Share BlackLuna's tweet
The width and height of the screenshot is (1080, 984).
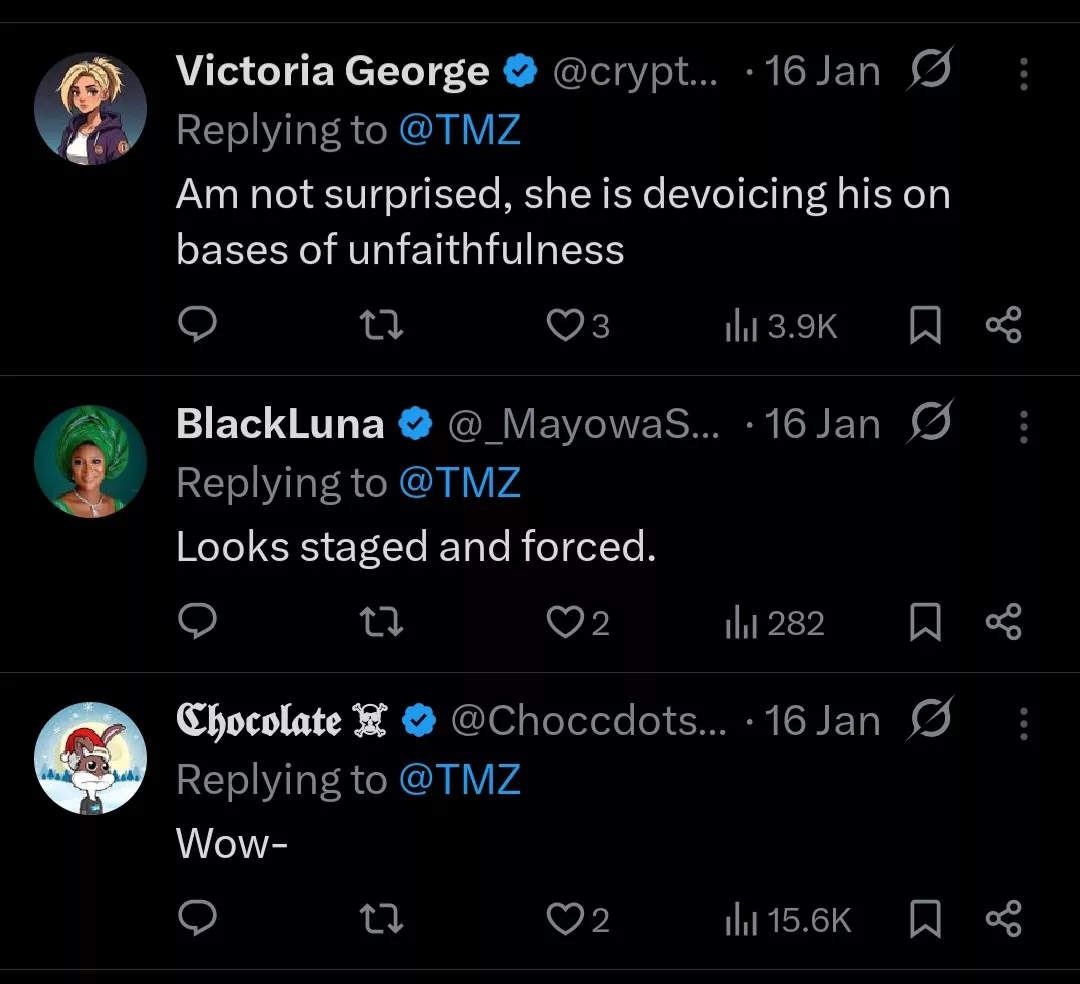point(1003,622)
